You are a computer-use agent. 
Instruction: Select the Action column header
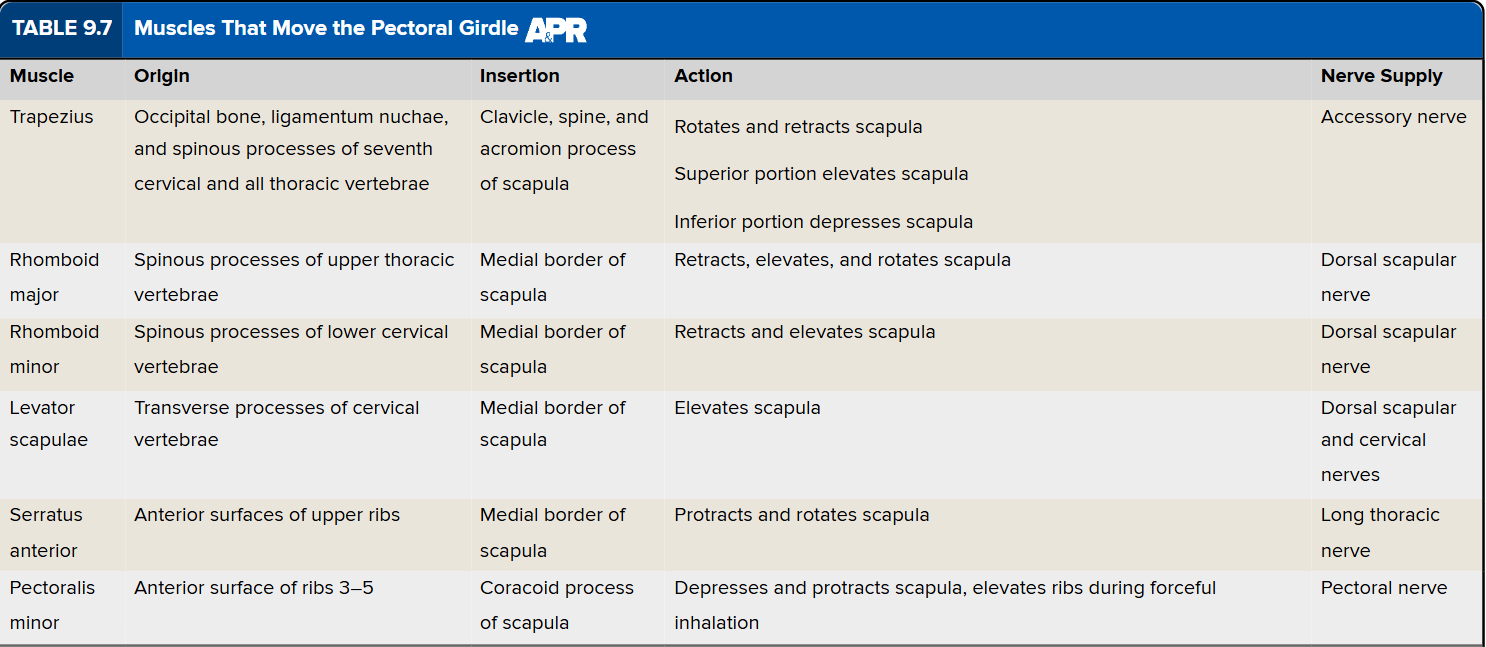(x=703, y=76)
